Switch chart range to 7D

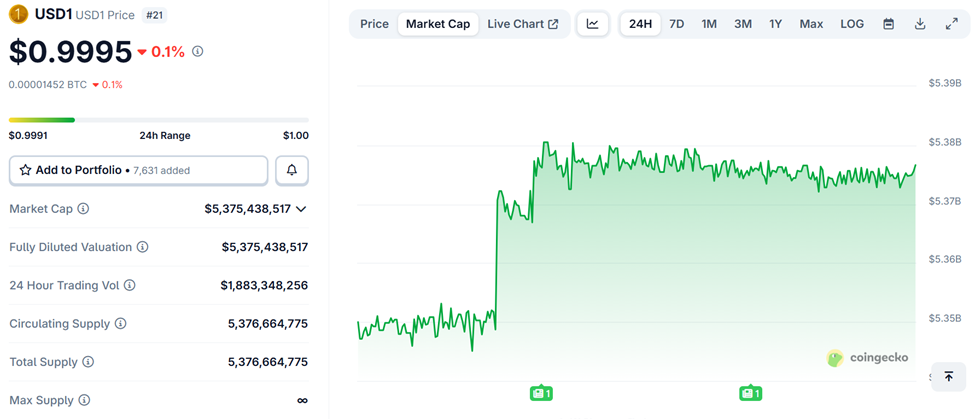pyautogui.click(x=677, y=24)
